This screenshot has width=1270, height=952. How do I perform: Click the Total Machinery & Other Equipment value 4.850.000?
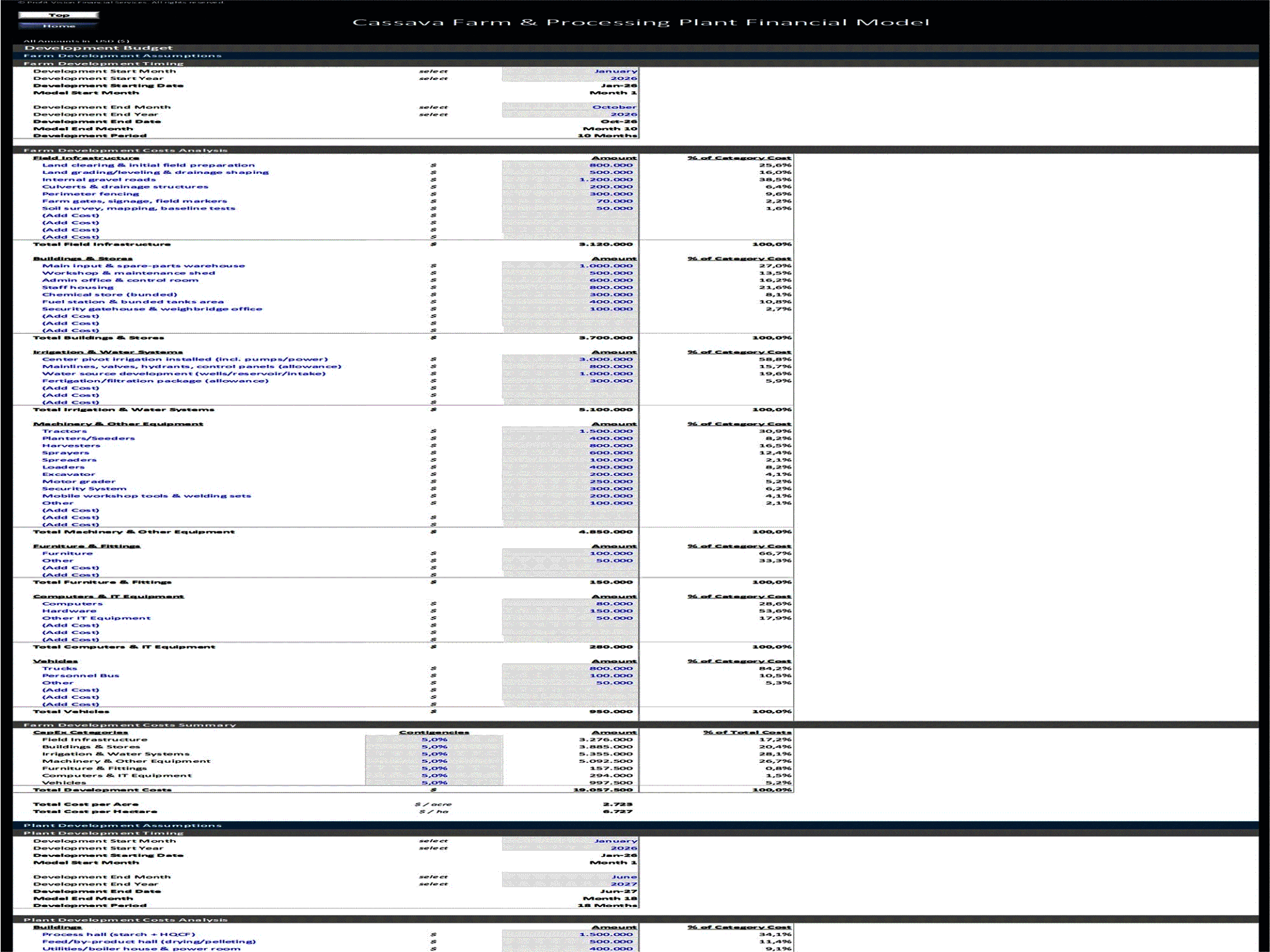pos(606,532)
